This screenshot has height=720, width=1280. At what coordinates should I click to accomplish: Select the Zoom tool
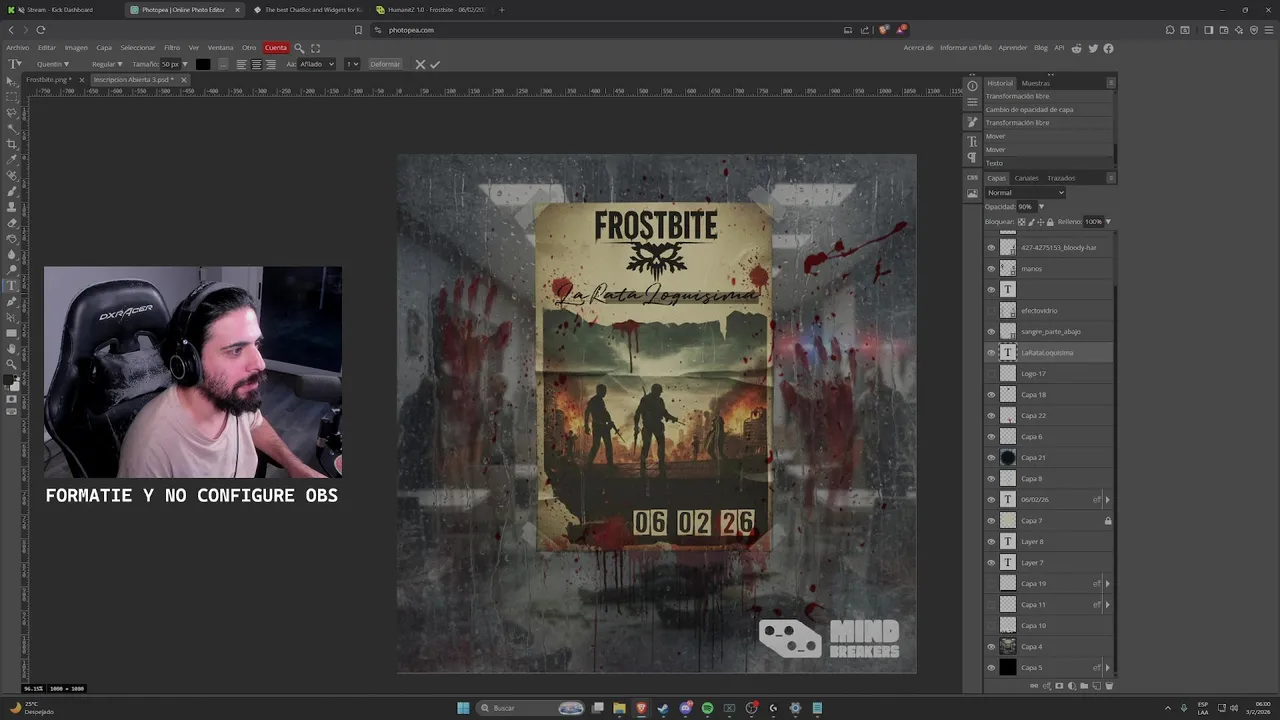(12, 364)
